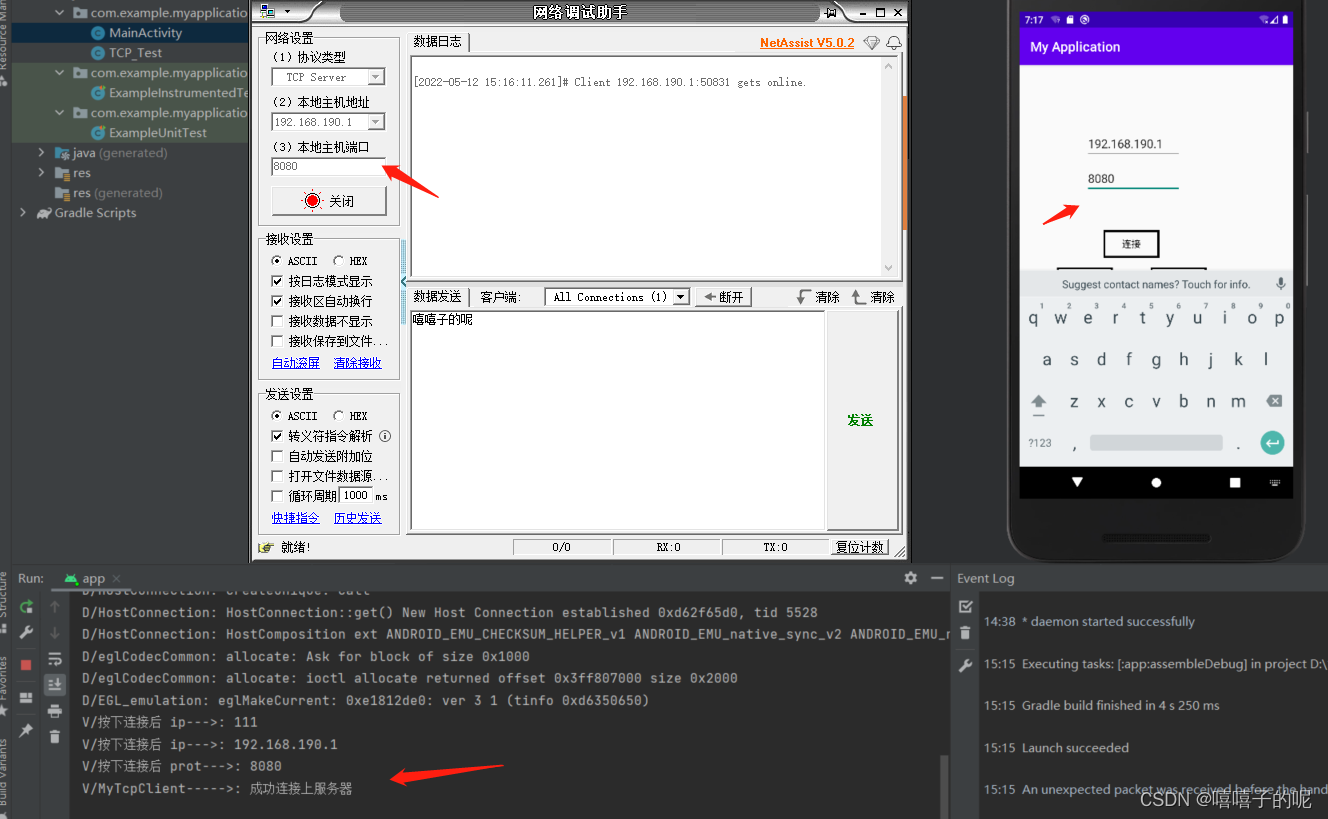Image resolution: width=1328 pixels, height=819 pixels.
Task: Tap emulator Recents square button
Action: point(1235,482)
